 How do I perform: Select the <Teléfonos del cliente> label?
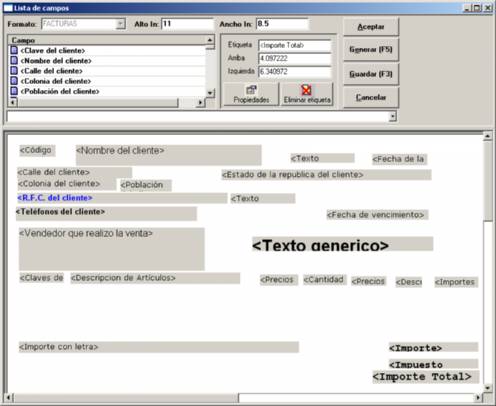coord(106,214)
